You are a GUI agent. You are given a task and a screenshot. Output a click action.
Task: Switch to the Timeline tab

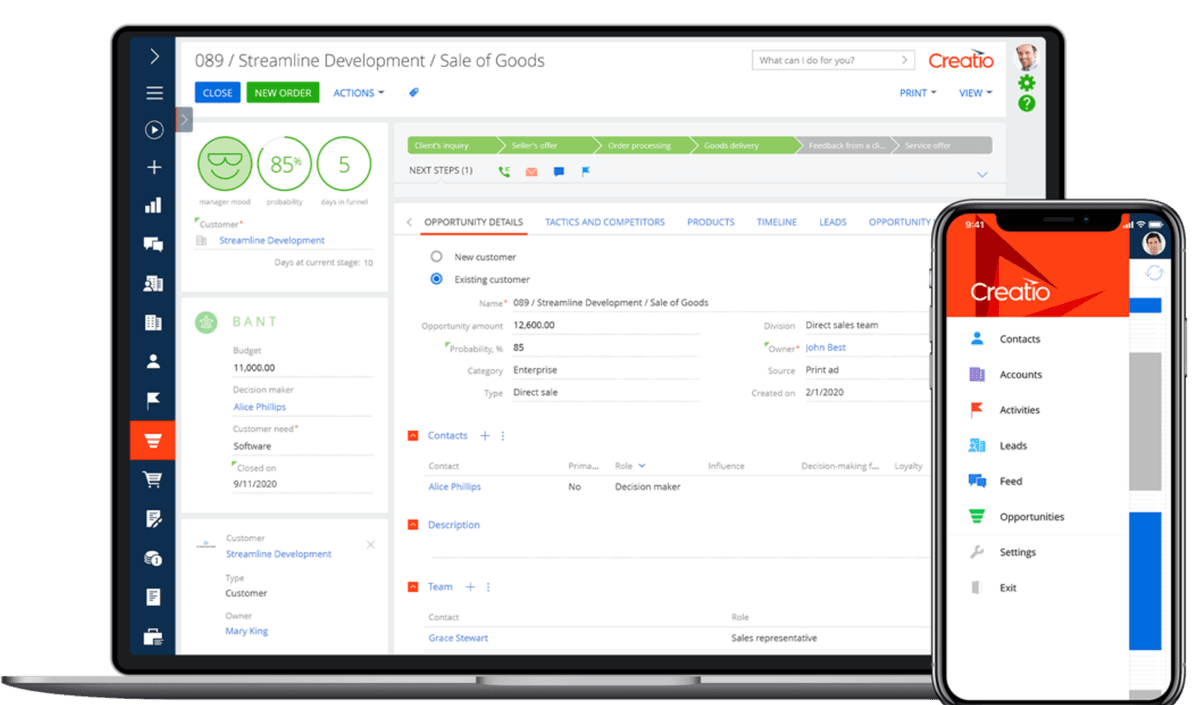click(777, 222)
